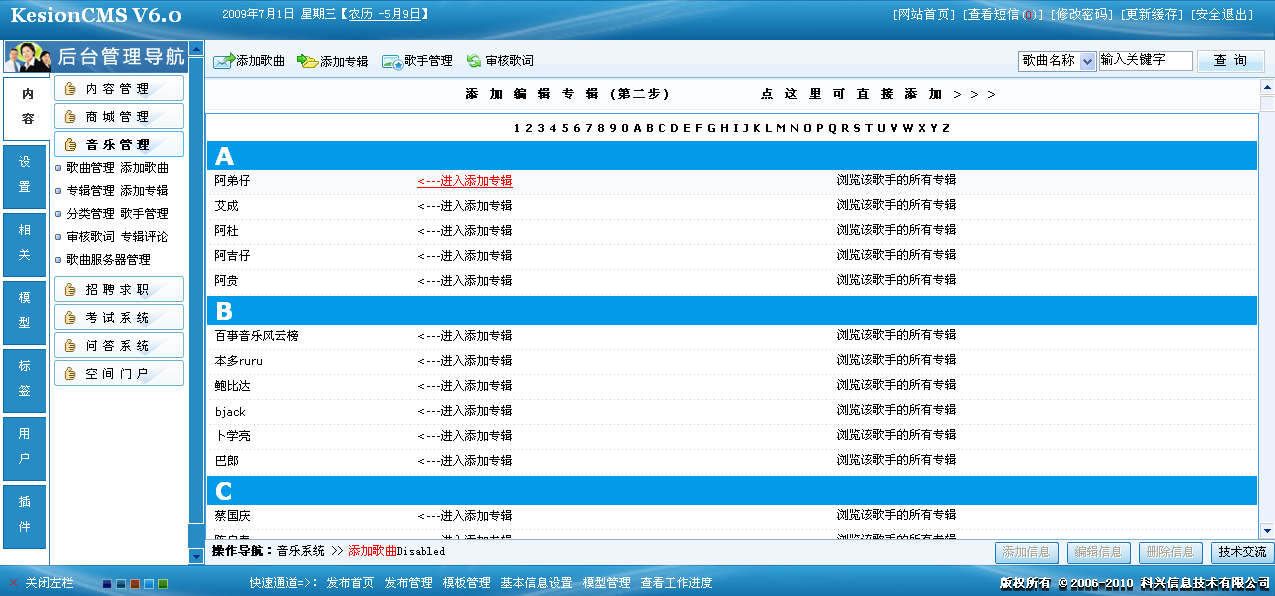Pick the green color swatch near 关闭左栏

163,584
